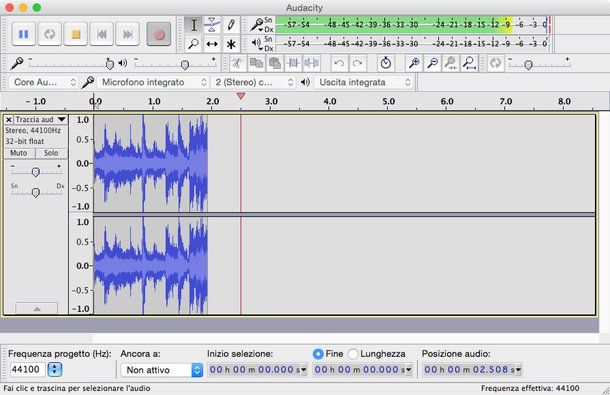Click the Inizio selezione time field
The image size is (610, 395).
pyautogui.click(x=257, y=369)
